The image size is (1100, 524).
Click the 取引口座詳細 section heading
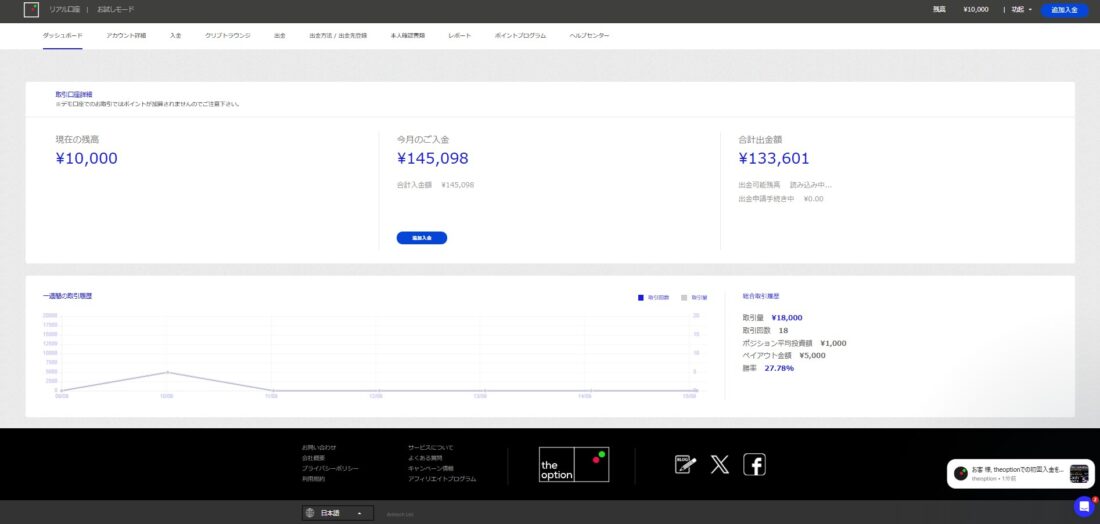point(74,94)
